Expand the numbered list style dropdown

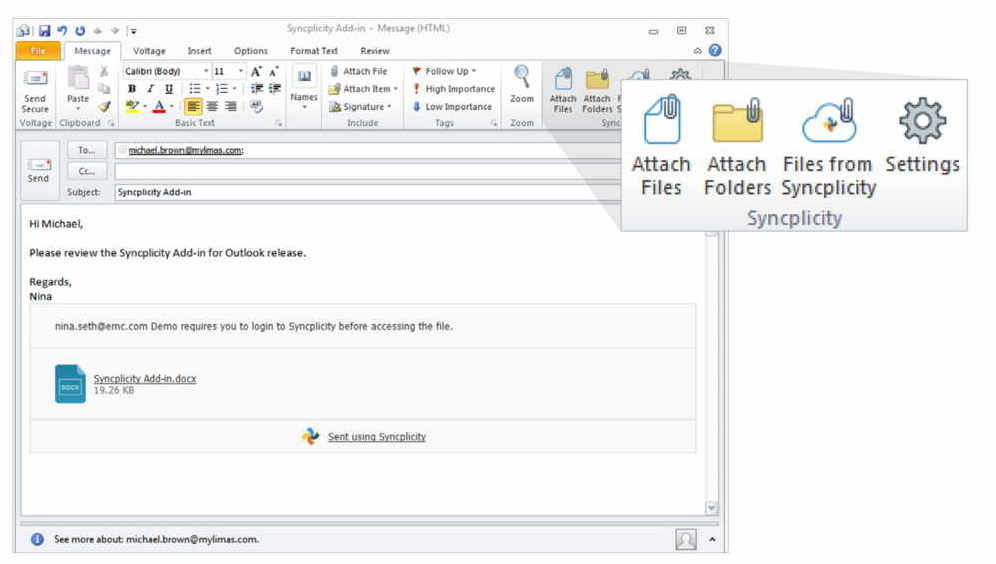pyautogui.click(x=234, y=89)
